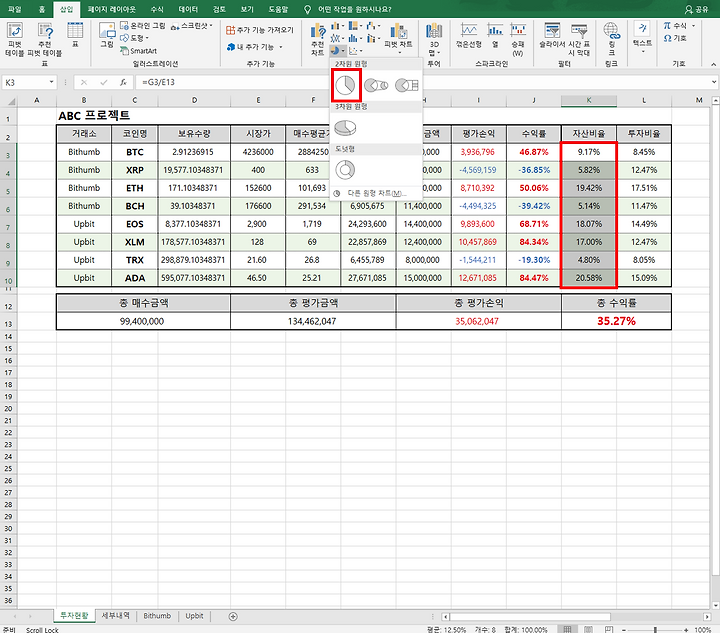Click the Select All corner button
Screen dimensions: 720x633
tap(10, 101)
